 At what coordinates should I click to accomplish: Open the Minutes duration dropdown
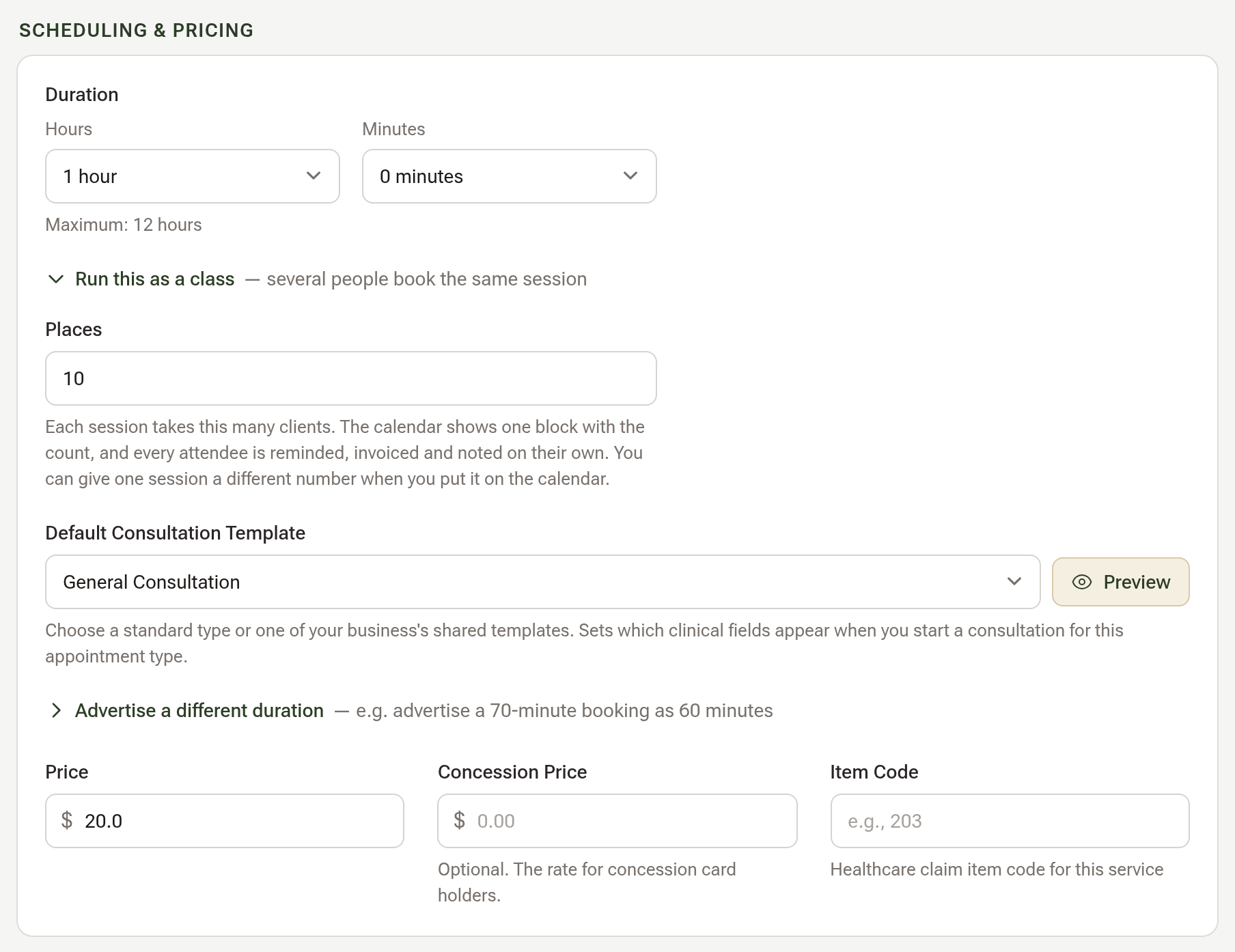[510, 176]
